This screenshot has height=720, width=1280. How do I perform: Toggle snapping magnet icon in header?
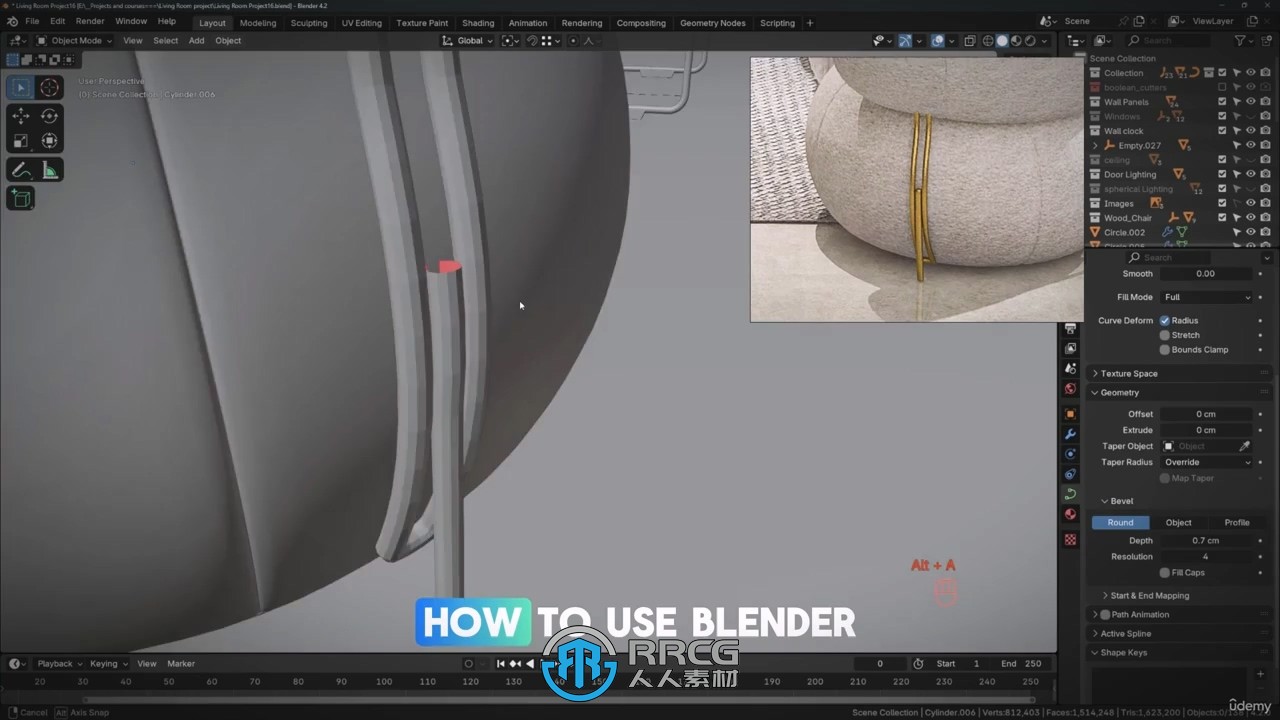pos(532,41)
